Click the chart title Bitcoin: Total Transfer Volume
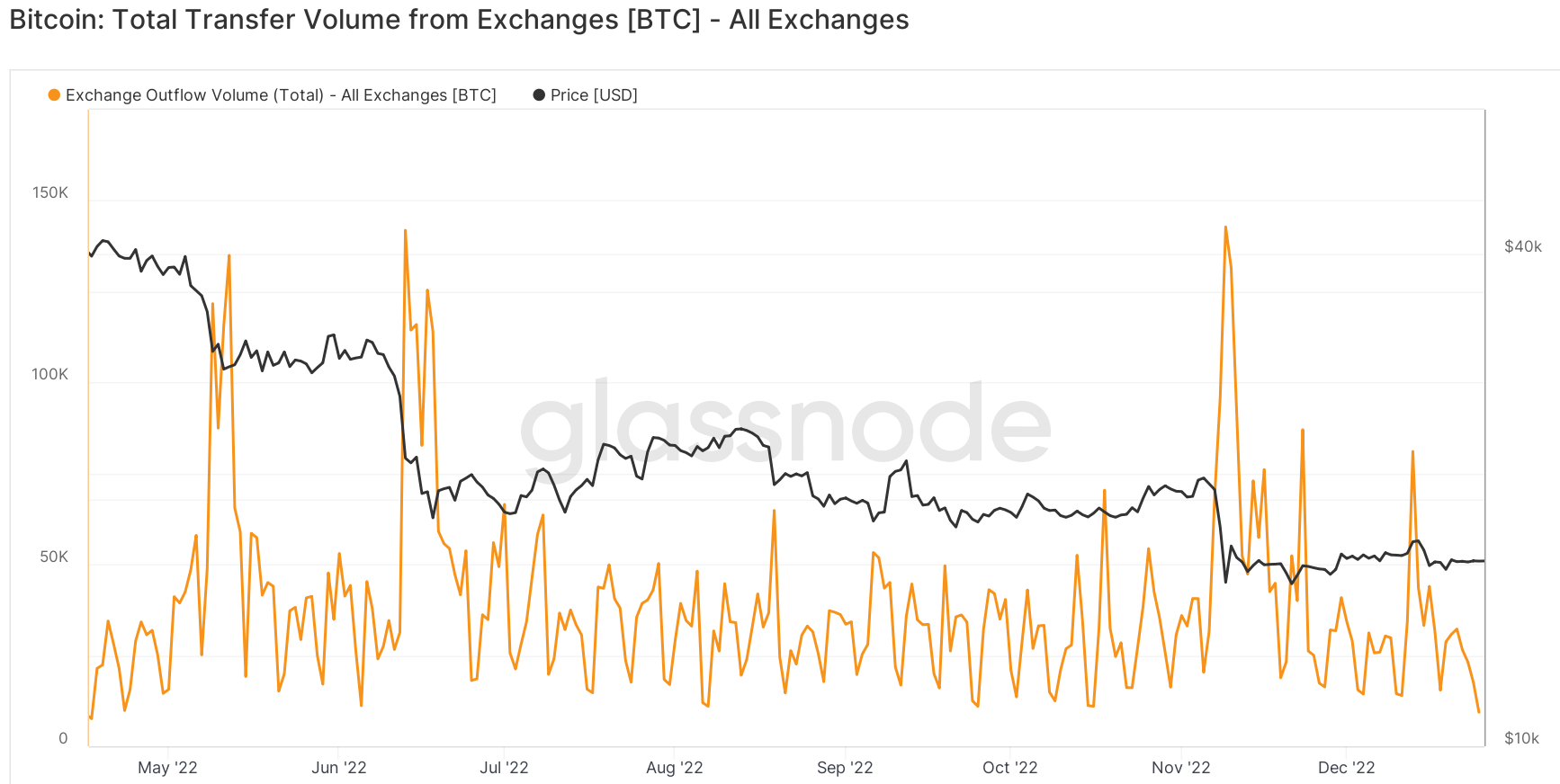This screenshot has height=784, width=1560. coord(459,20)
